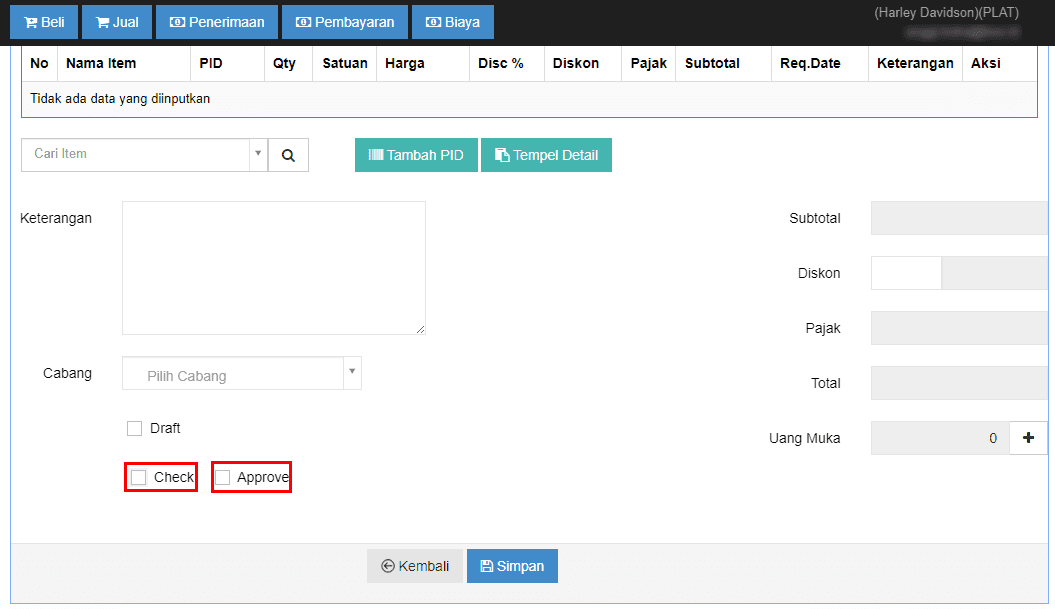Click the (Harley Davidson)(PLAT) account label

click(x=946, y=13)
